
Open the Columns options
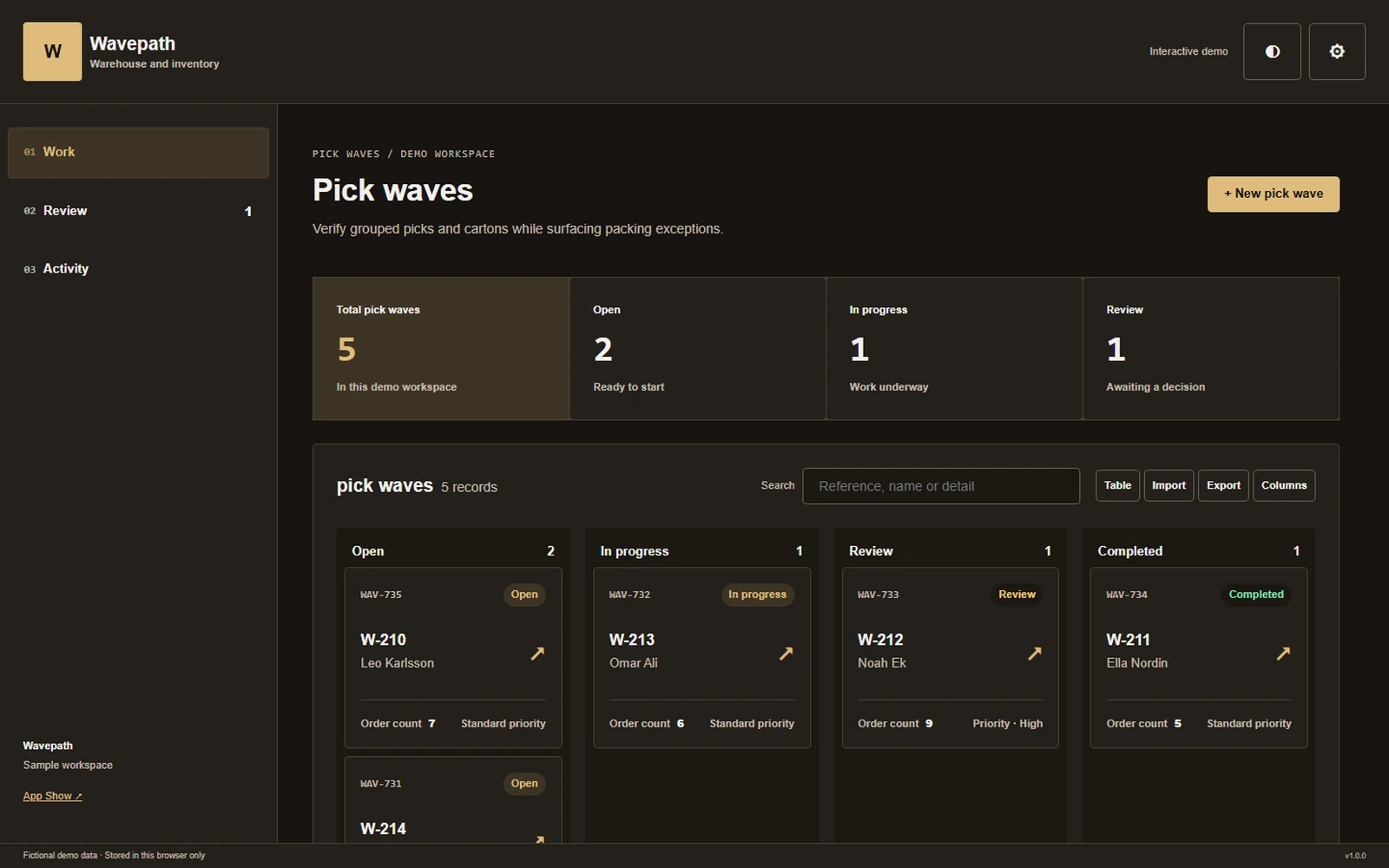1284,485
